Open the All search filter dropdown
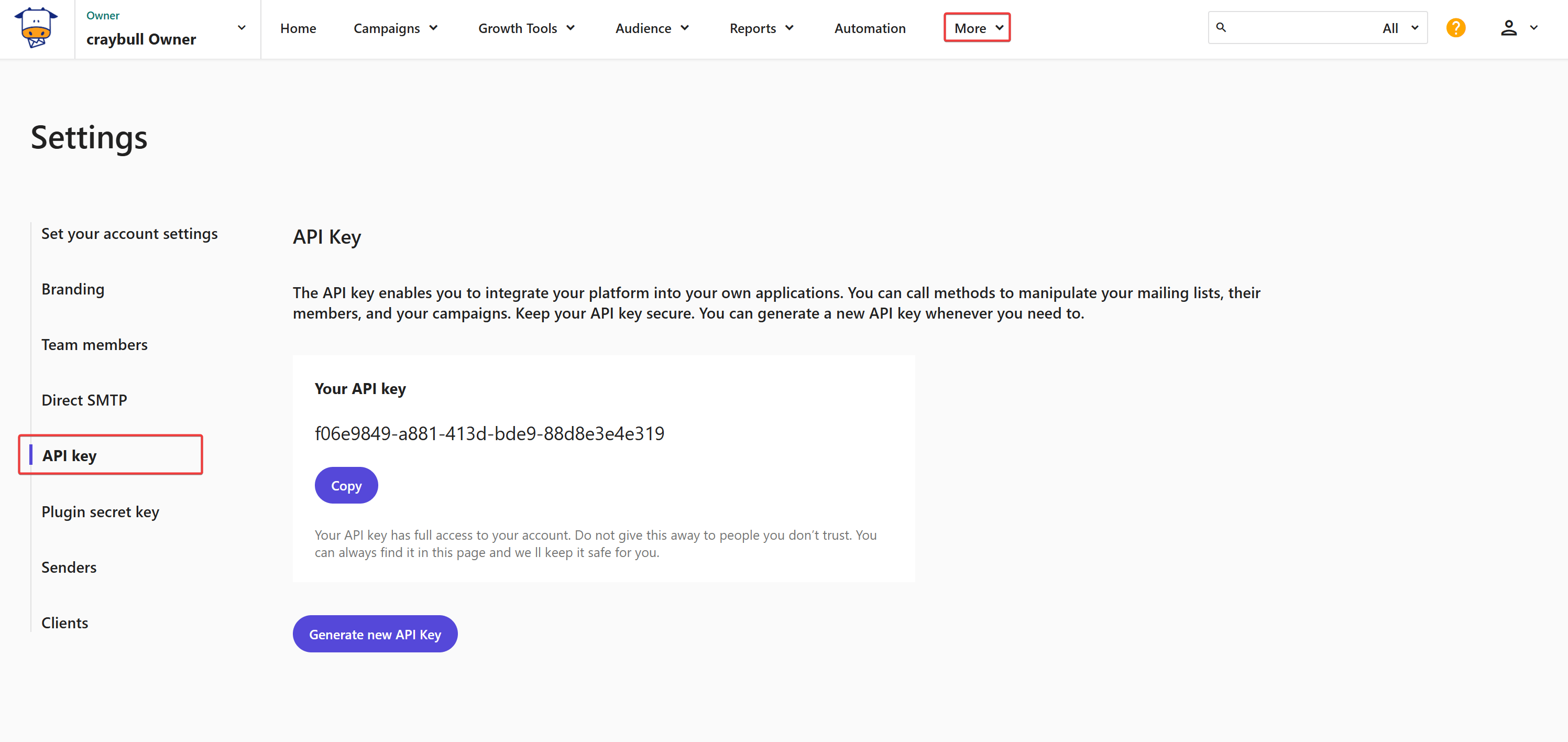Image resolution: width=1568 pixels, height=742 pixels. [x=1400, y=28]
